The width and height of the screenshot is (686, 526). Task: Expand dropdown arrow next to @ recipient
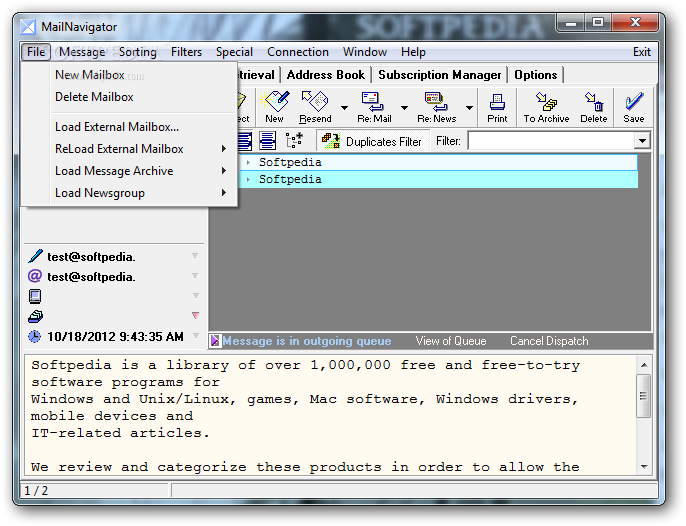[x=195, y=275]
